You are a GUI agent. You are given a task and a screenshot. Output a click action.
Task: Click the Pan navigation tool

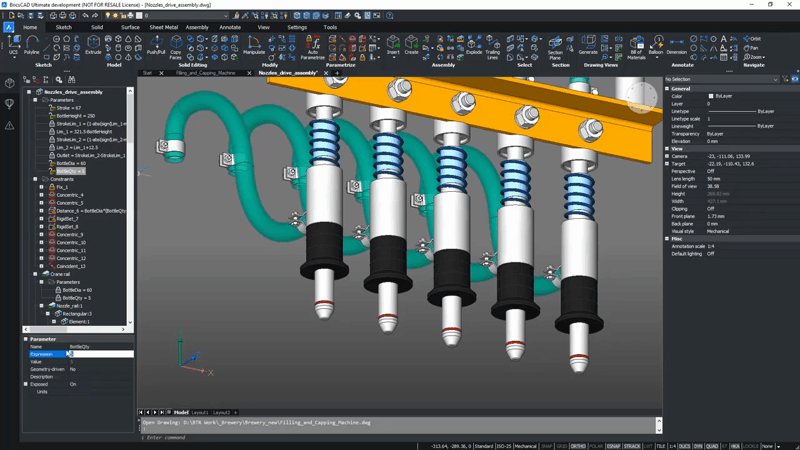[x=751, y=48]
